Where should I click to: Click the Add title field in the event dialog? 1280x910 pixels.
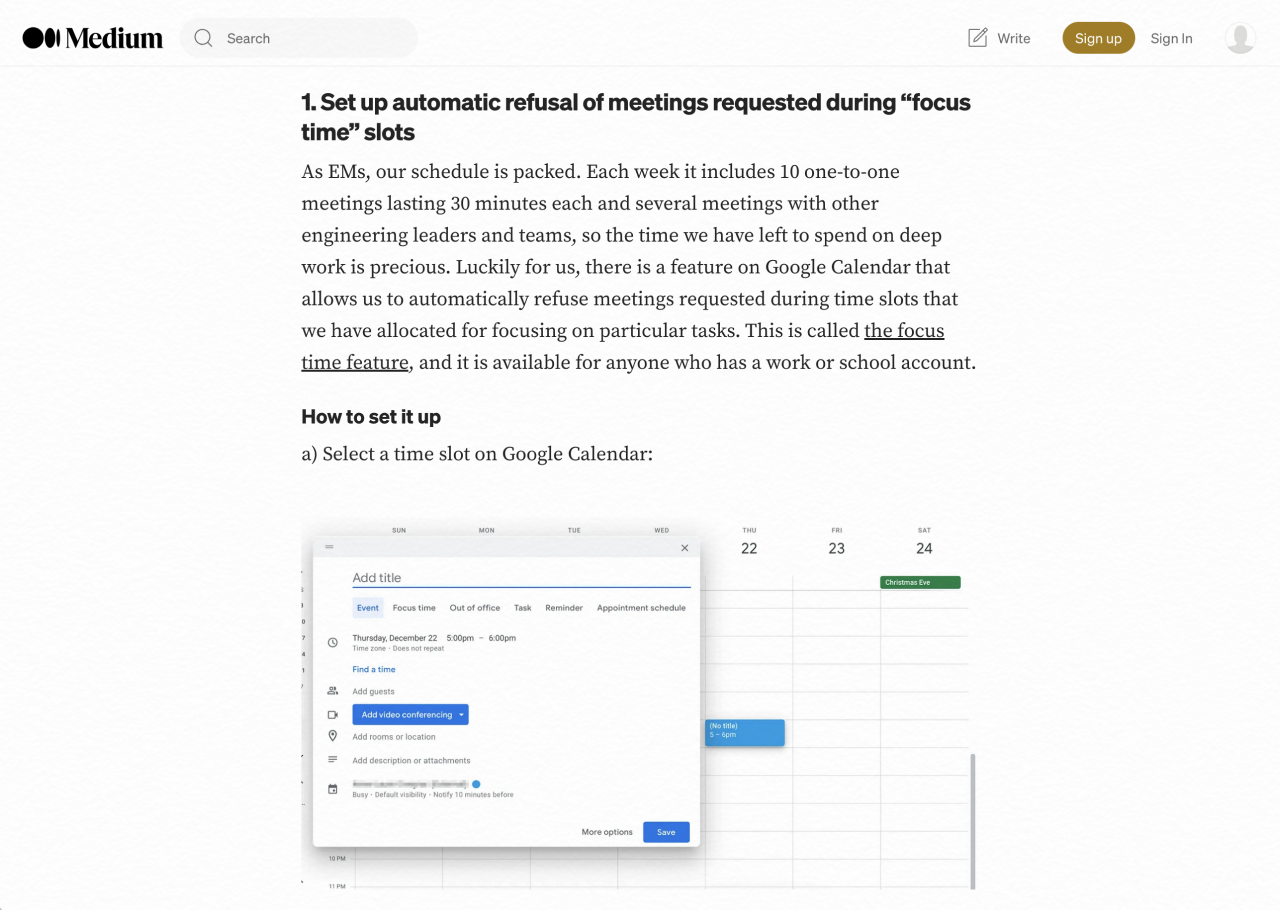(521, 578)
